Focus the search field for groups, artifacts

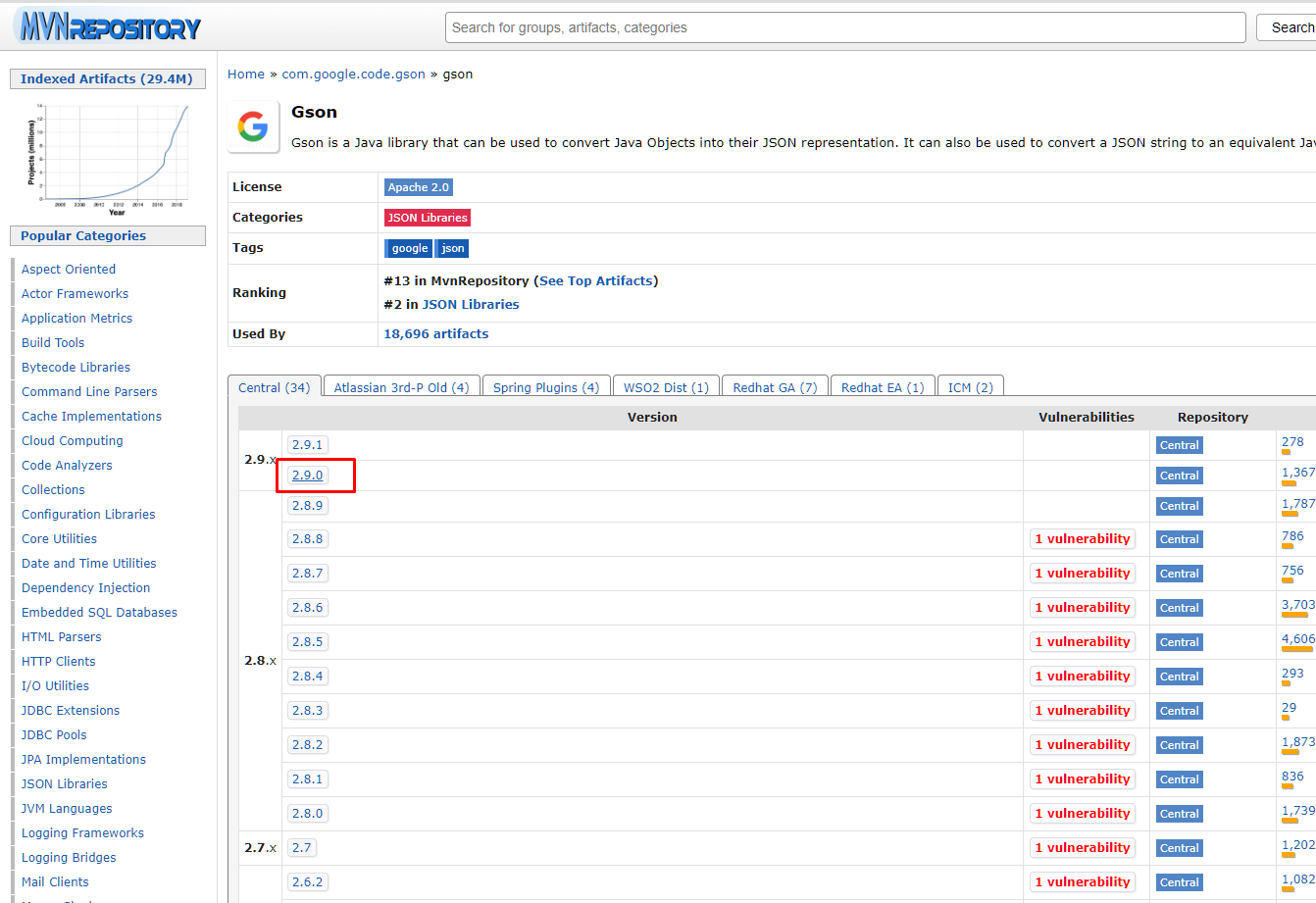[845, 27]
